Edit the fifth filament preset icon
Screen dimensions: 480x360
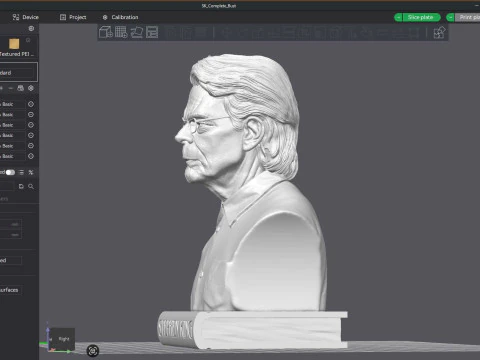pyautogui.click(x=31, y=146)
